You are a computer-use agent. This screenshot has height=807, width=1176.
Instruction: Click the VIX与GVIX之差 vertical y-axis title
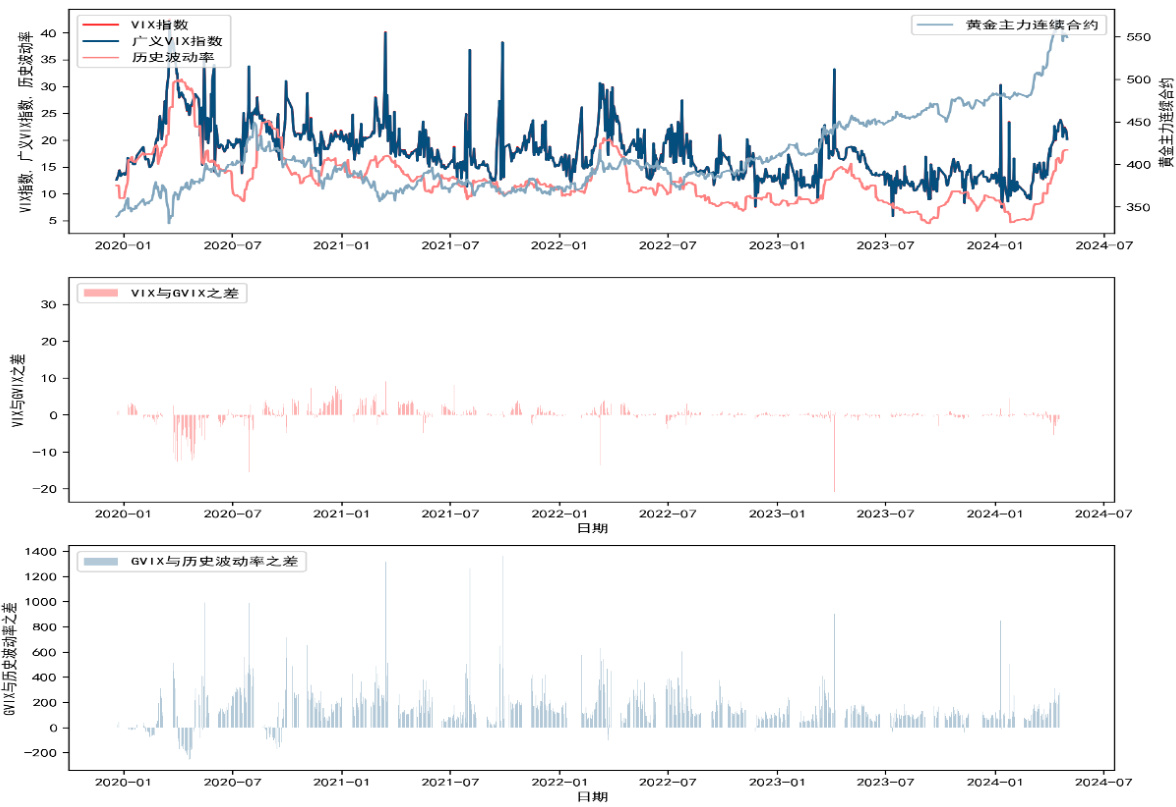coord(18,391)
